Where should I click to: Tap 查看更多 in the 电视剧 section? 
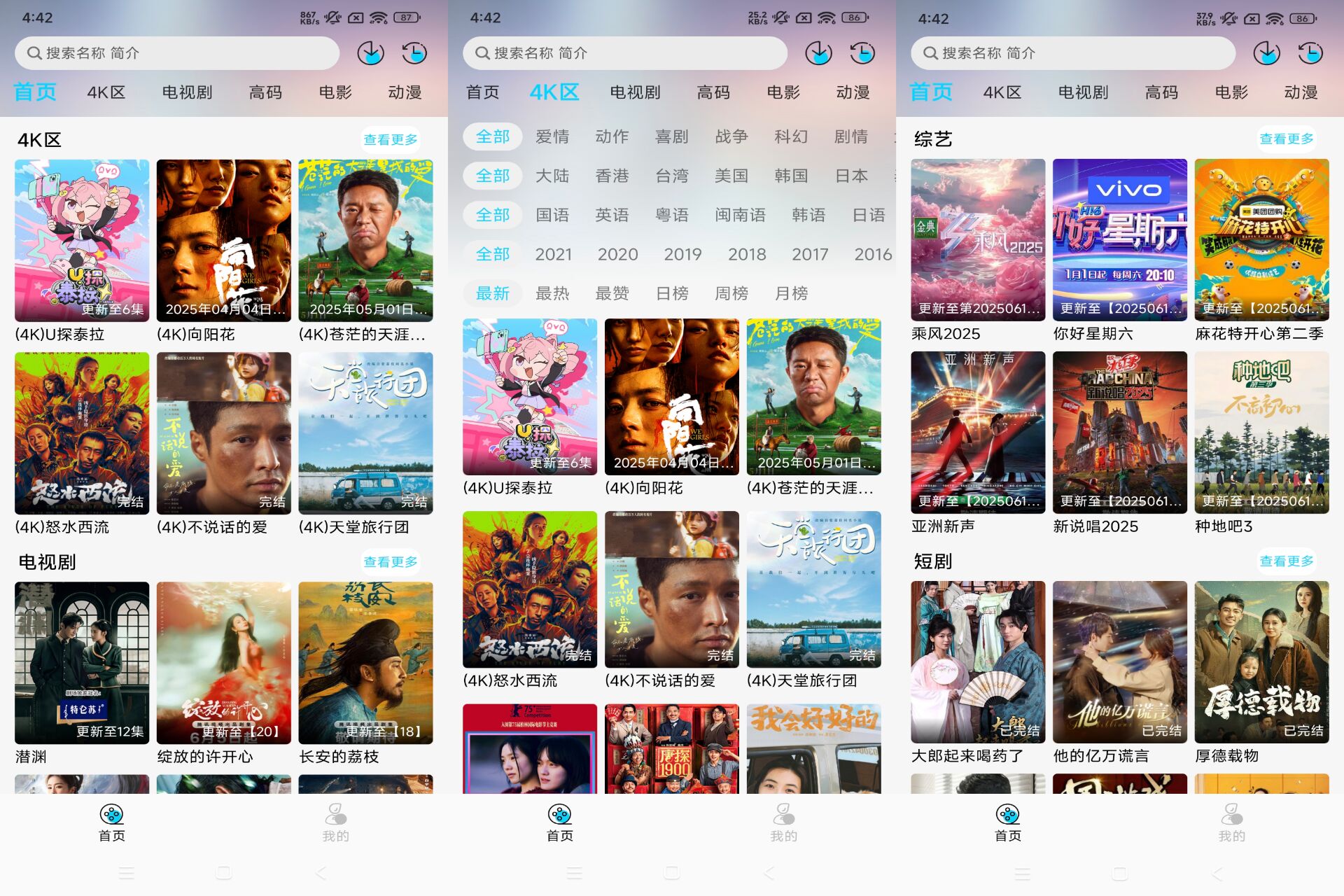point(391,560)
